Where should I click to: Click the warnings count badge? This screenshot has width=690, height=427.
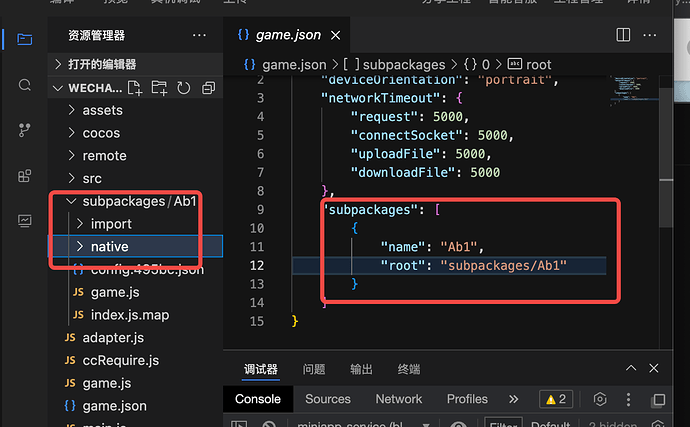pyautogui.click(x=556, y=399)
